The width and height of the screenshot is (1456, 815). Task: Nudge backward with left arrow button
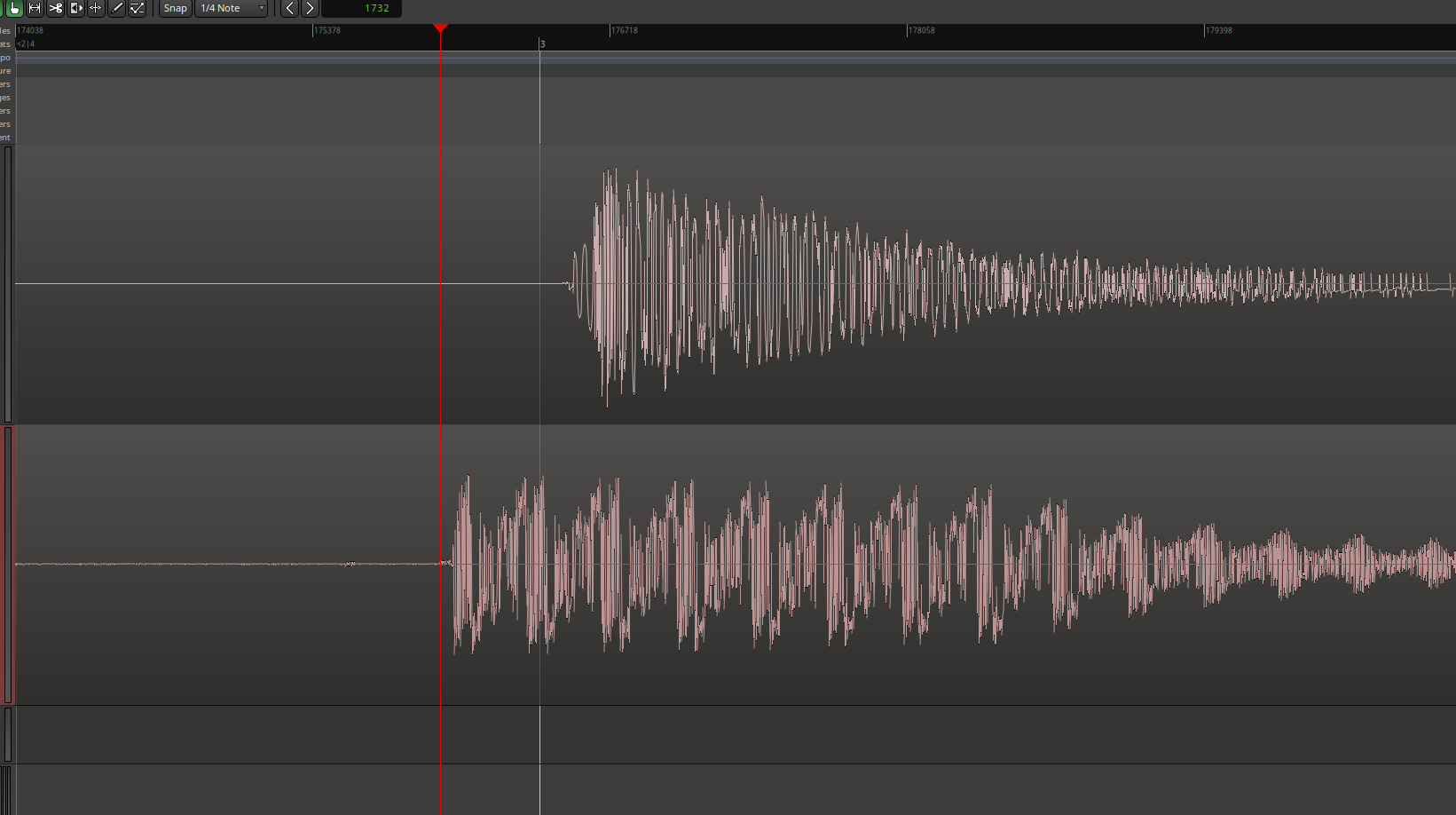[x=289, y=8]
